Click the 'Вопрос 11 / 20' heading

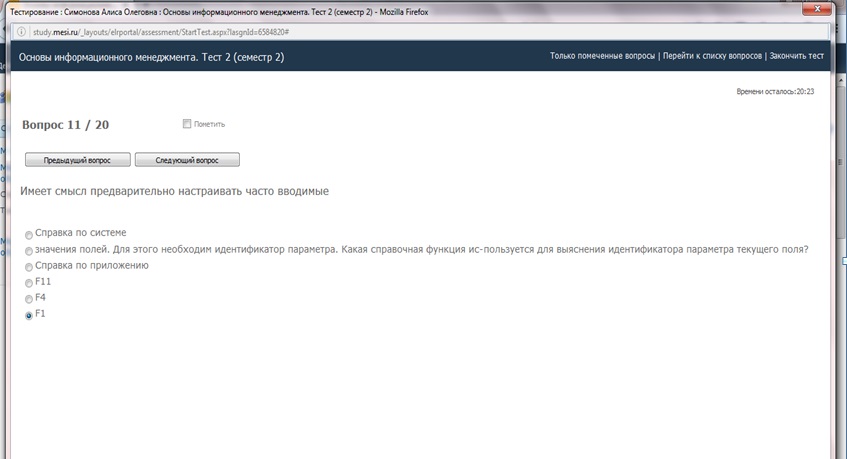click(x=65, y=125)
